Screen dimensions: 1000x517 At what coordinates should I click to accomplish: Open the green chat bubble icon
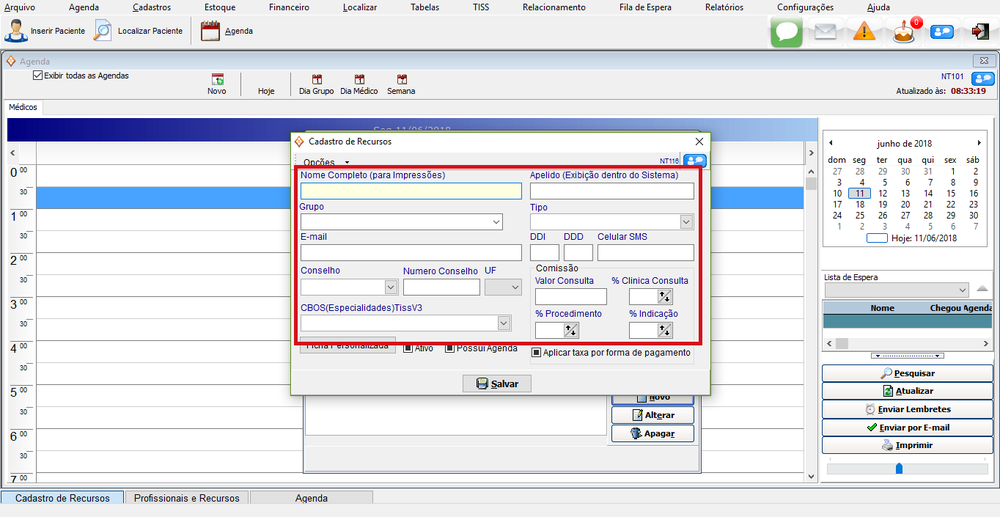tap(786, 31)
